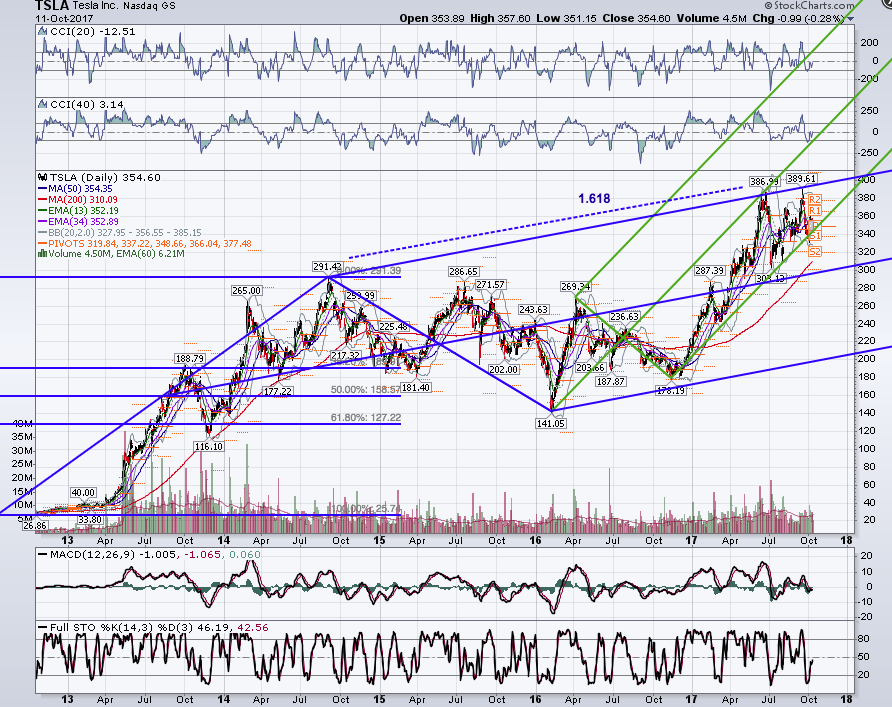Select the EMA(13) 352.19 legend entry
Screen dimensions: 892x707
tap(83, 210)
